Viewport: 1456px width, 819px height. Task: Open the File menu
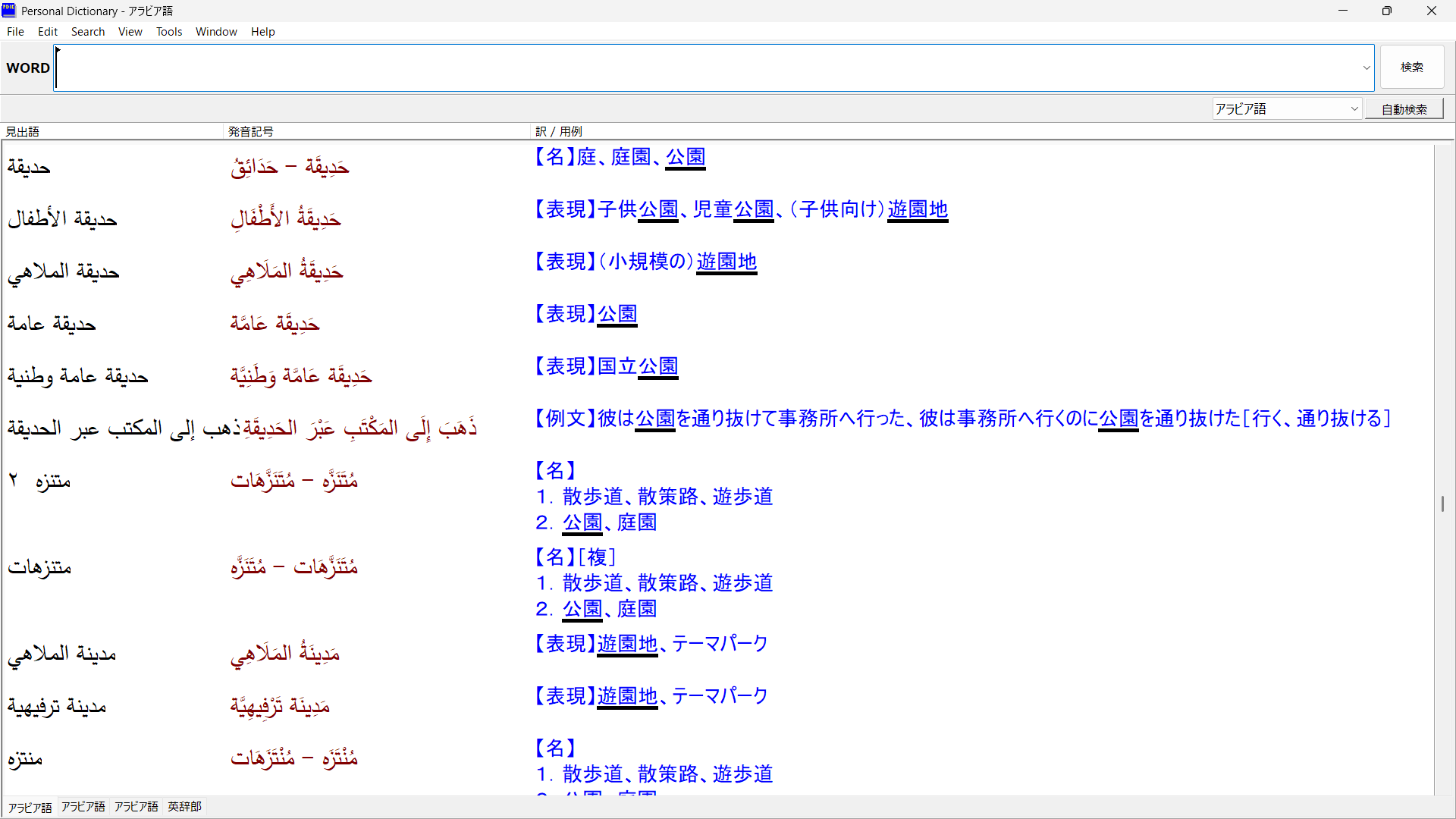click(15, 32)
